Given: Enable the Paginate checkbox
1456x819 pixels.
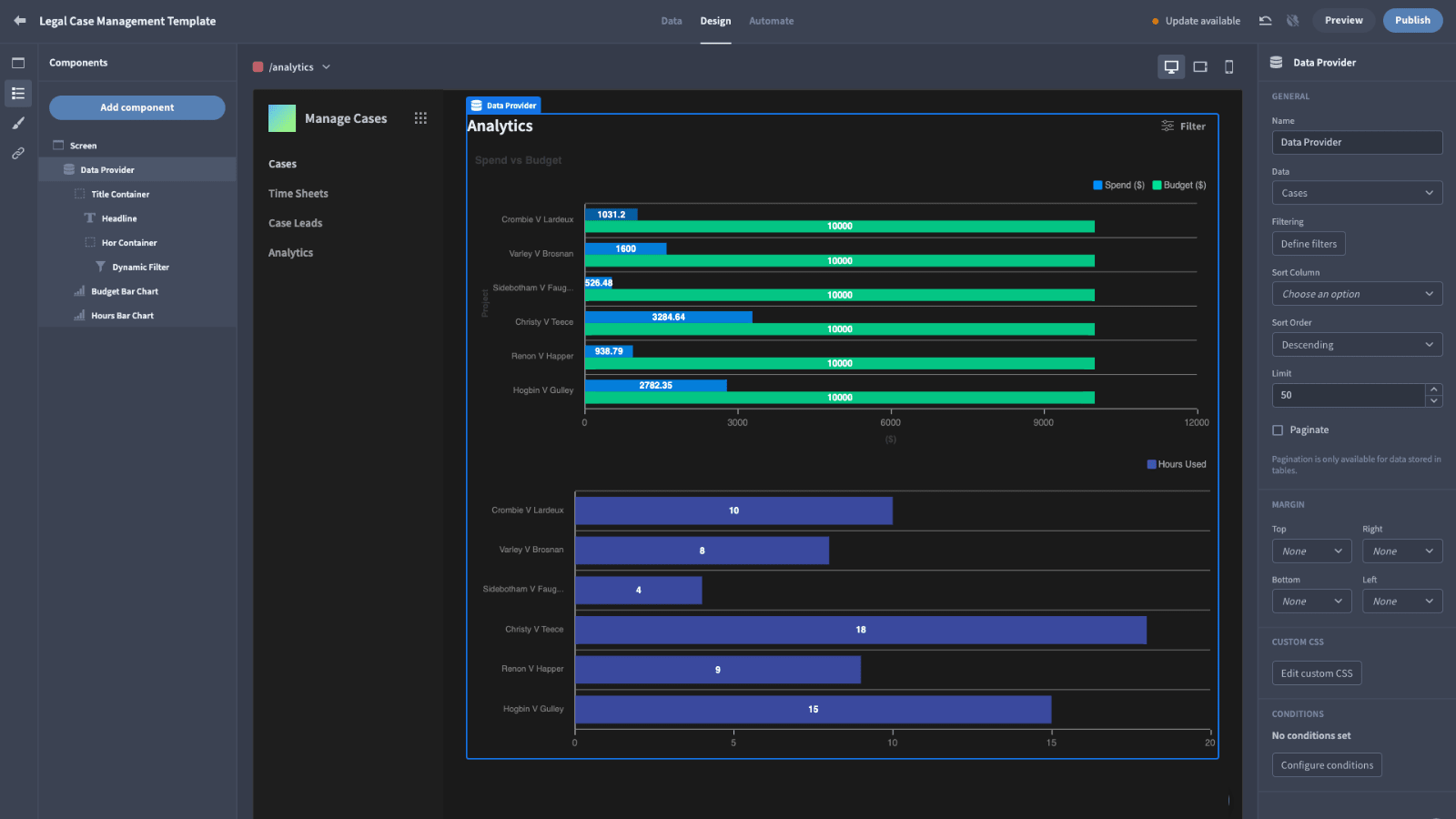Looking at the screenshot, I should 1278,430.
